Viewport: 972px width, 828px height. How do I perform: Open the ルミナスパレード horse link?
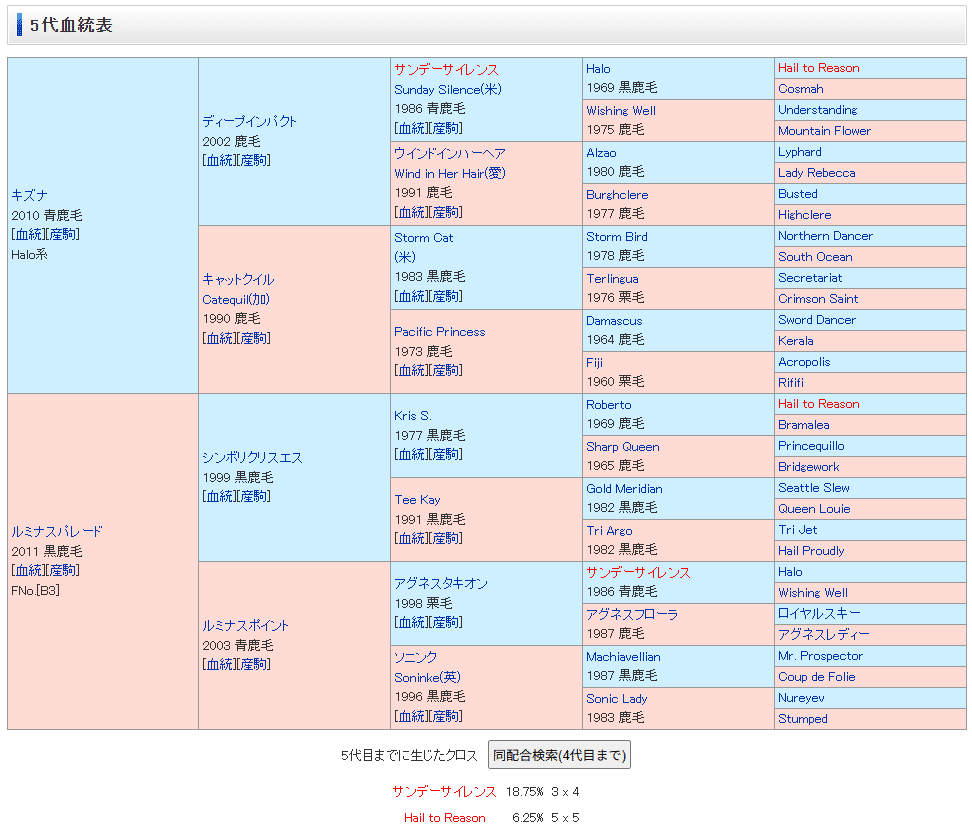(x=56, y=531)
